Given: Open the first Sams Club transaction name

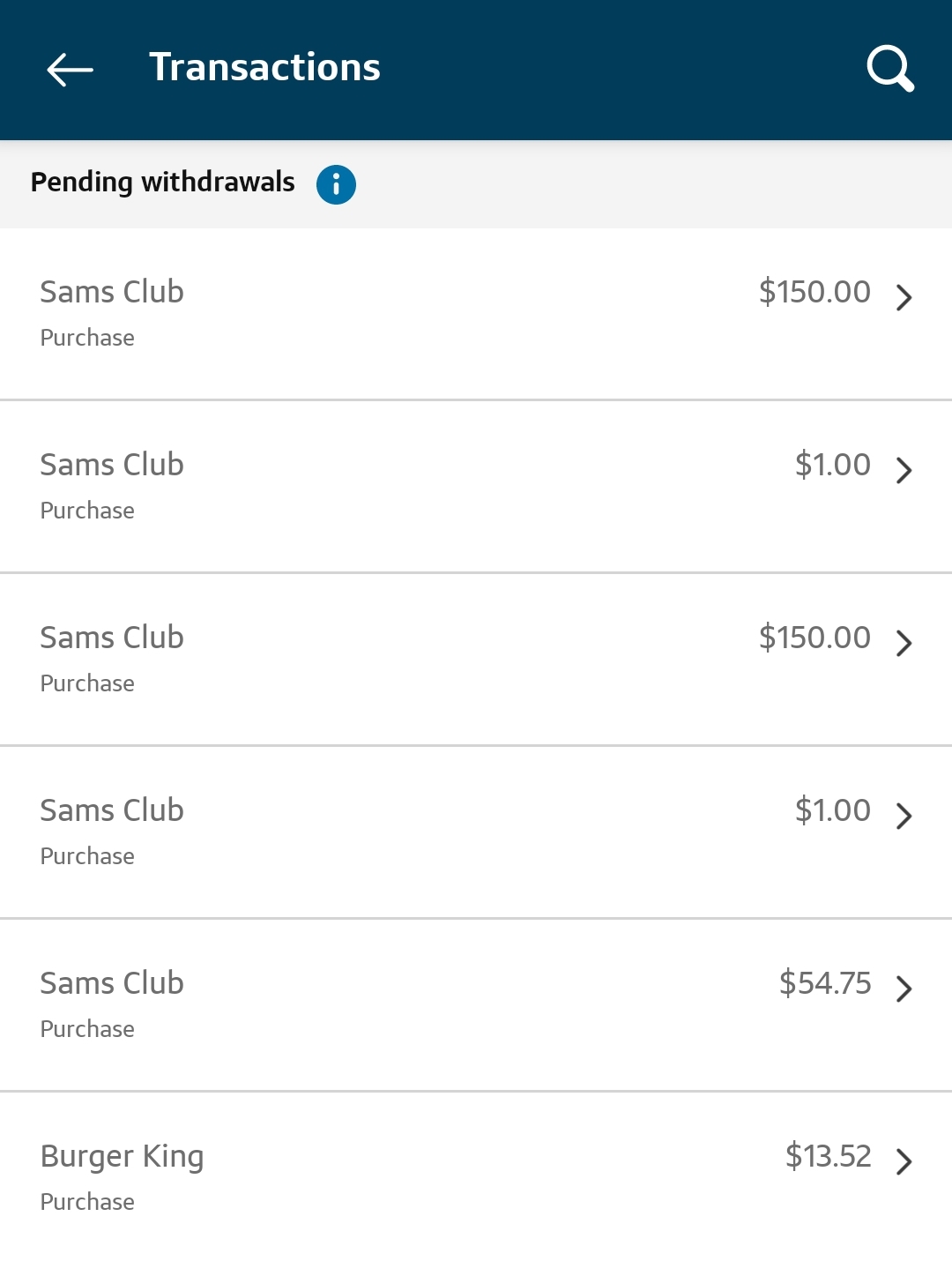Looking at the screenshot, I should click(x=112, y=292).
